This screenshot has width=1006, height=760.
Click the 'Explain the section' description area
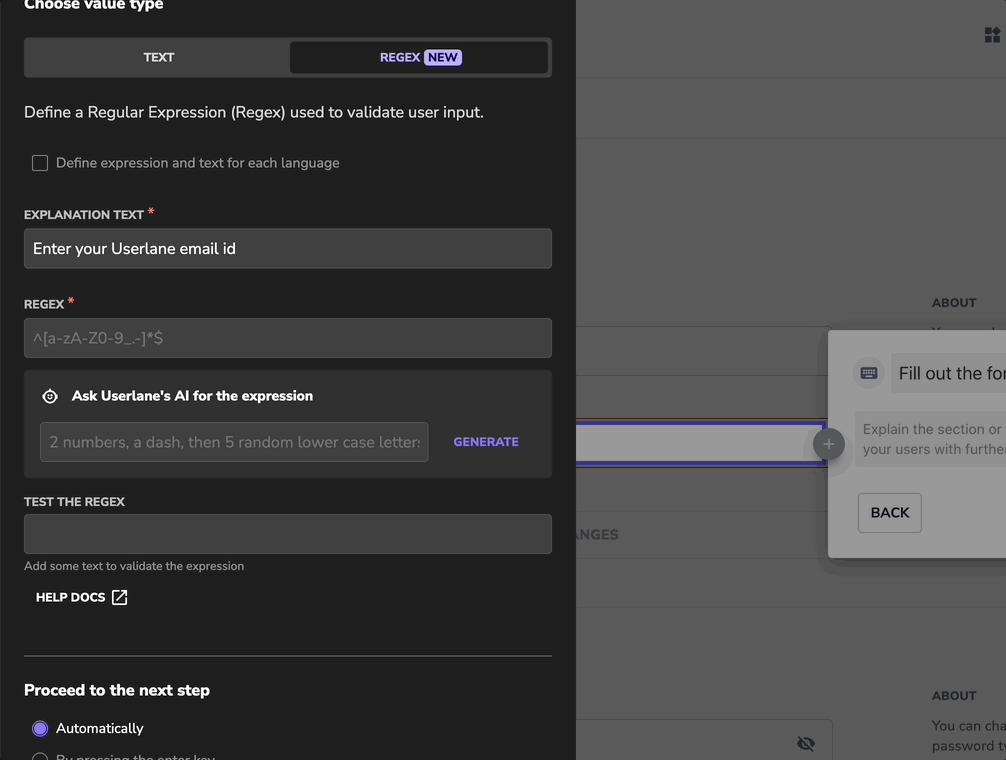point(931,439)
